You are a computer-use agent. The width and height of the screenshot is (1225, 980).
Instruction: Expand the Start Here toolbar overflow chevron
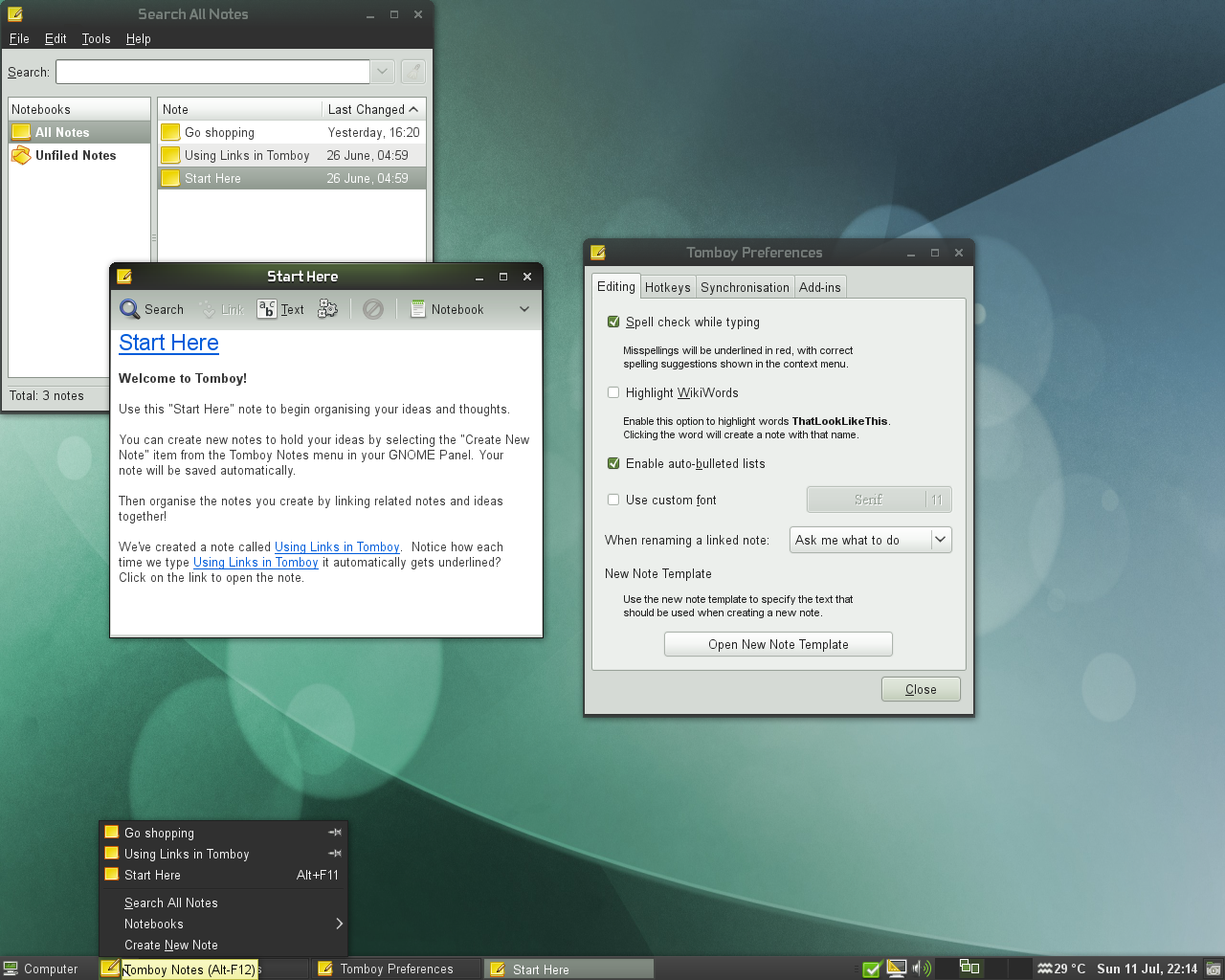click(524, 309)
